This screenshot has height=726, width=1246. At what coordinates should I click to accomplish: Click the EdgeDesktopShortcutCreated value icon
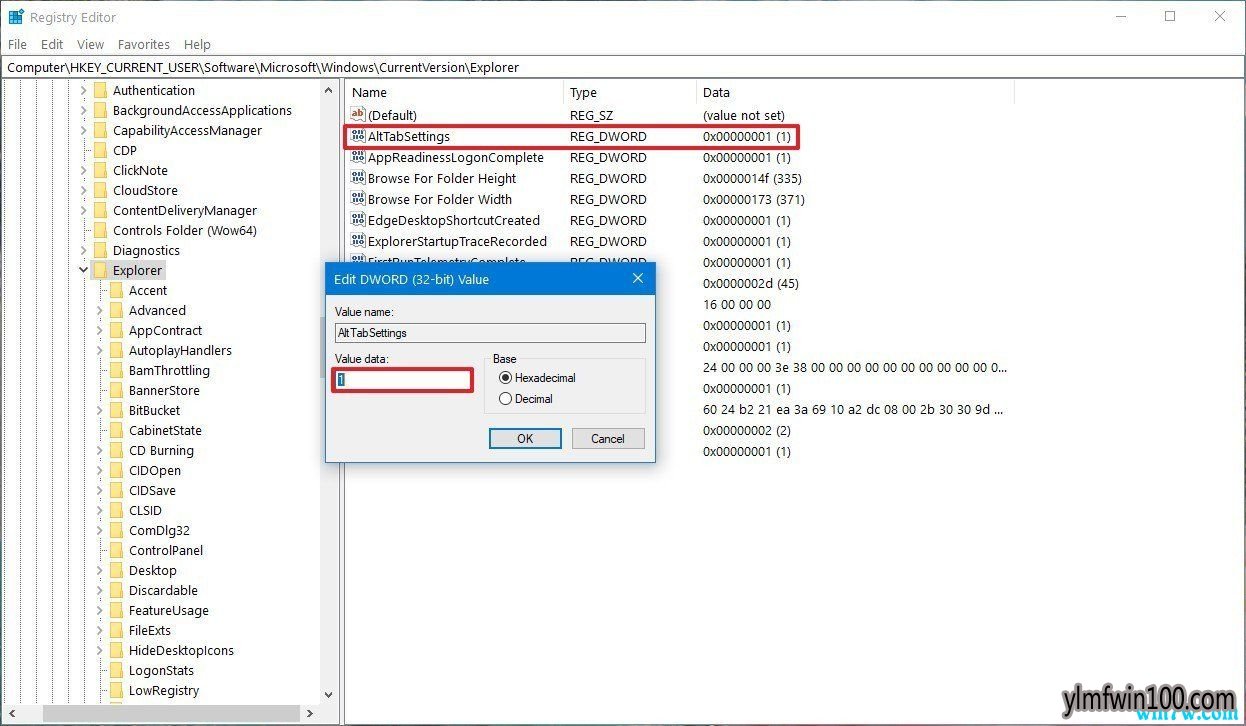358,220
